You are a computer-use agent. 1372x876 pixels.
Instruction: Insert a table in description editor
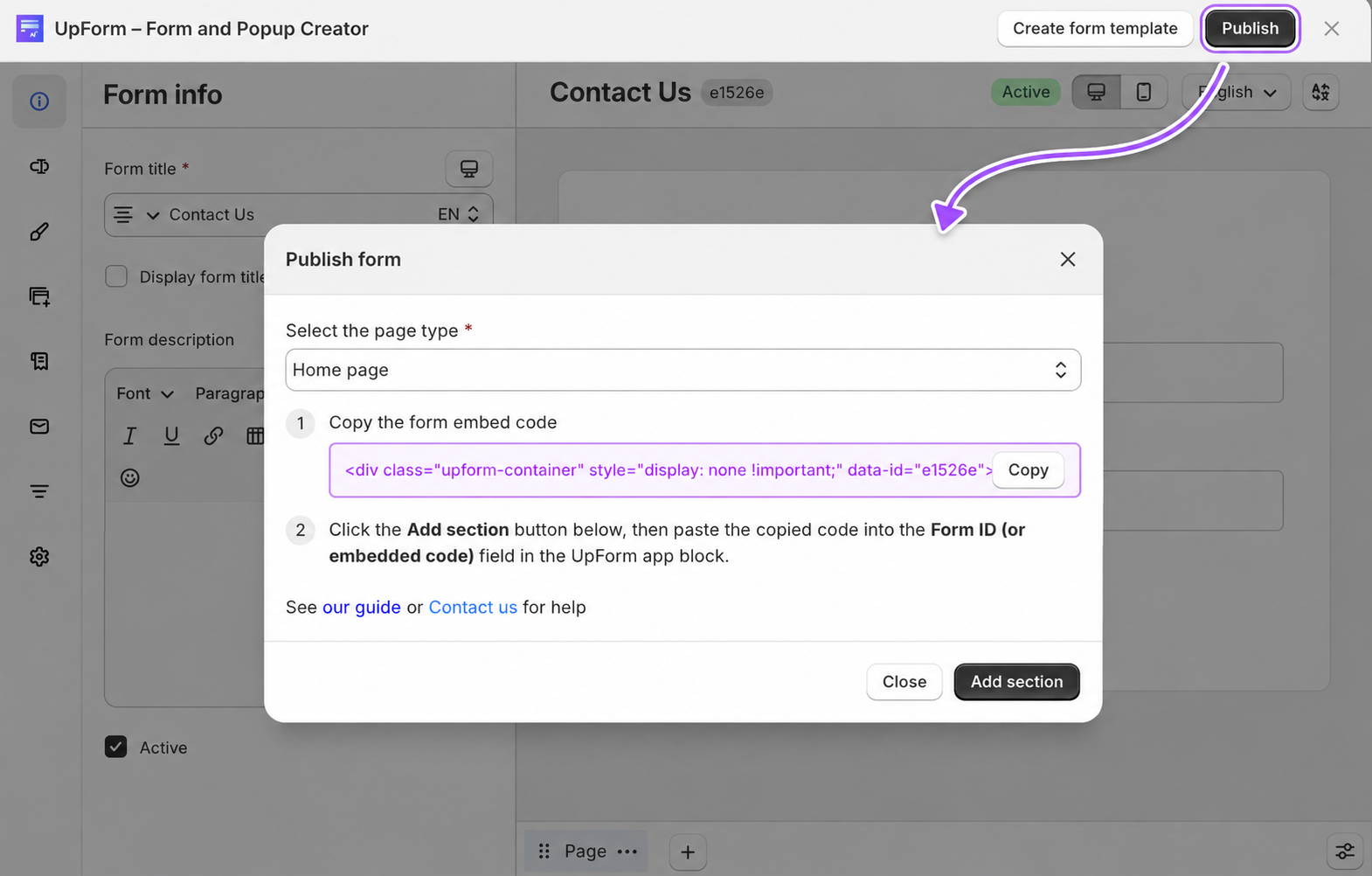(254, 435)
